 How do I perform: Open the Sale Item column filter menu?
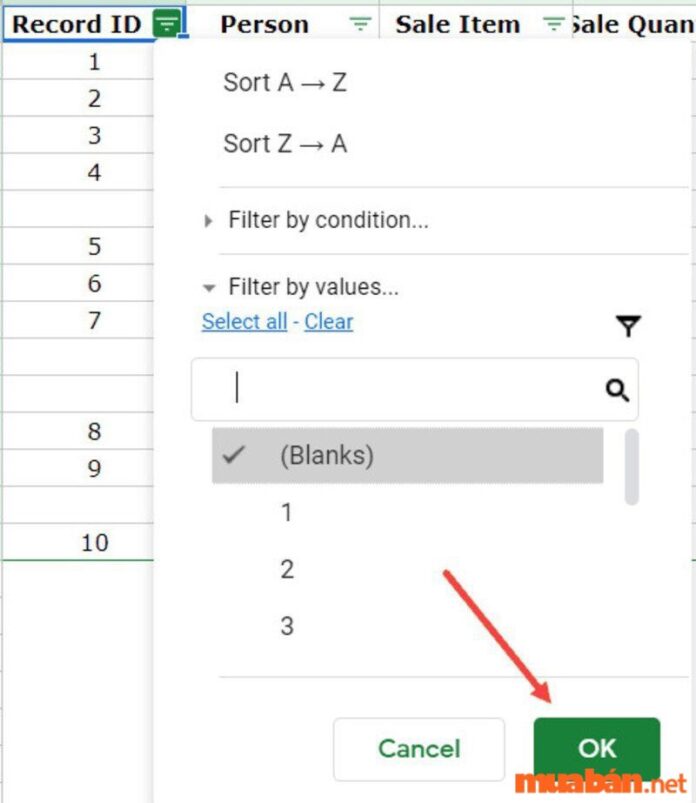point(552,24)
